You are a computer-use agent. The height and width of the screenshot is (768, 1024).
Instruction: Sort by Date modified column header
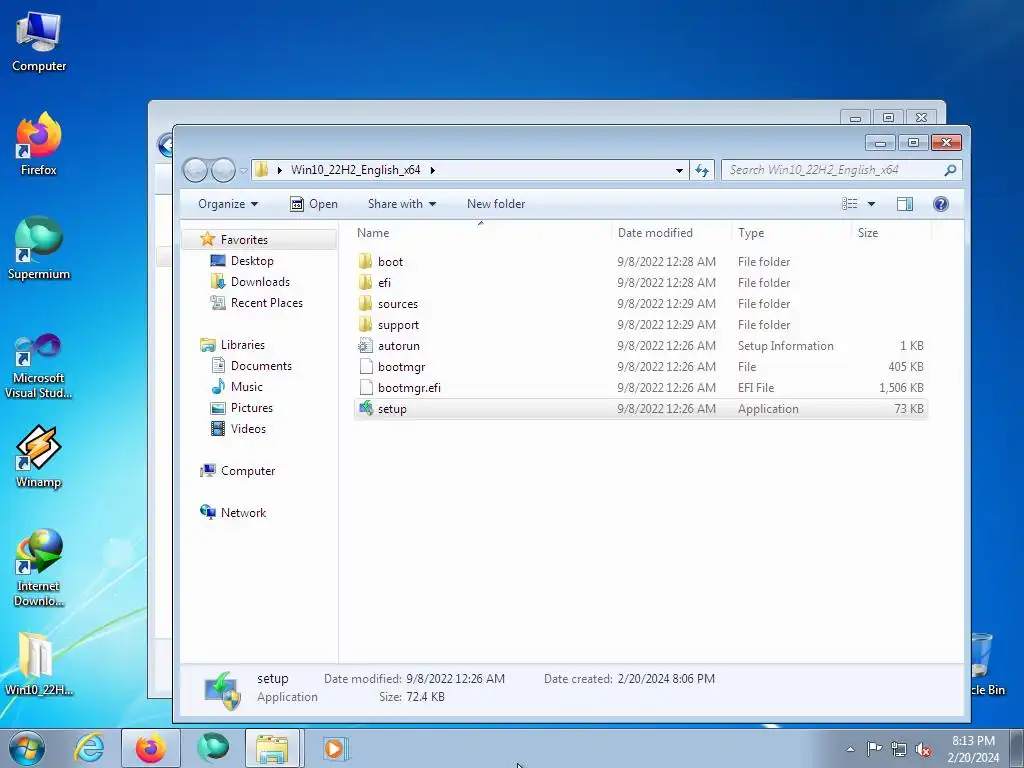pyautogui.click(x=671, y=232)
